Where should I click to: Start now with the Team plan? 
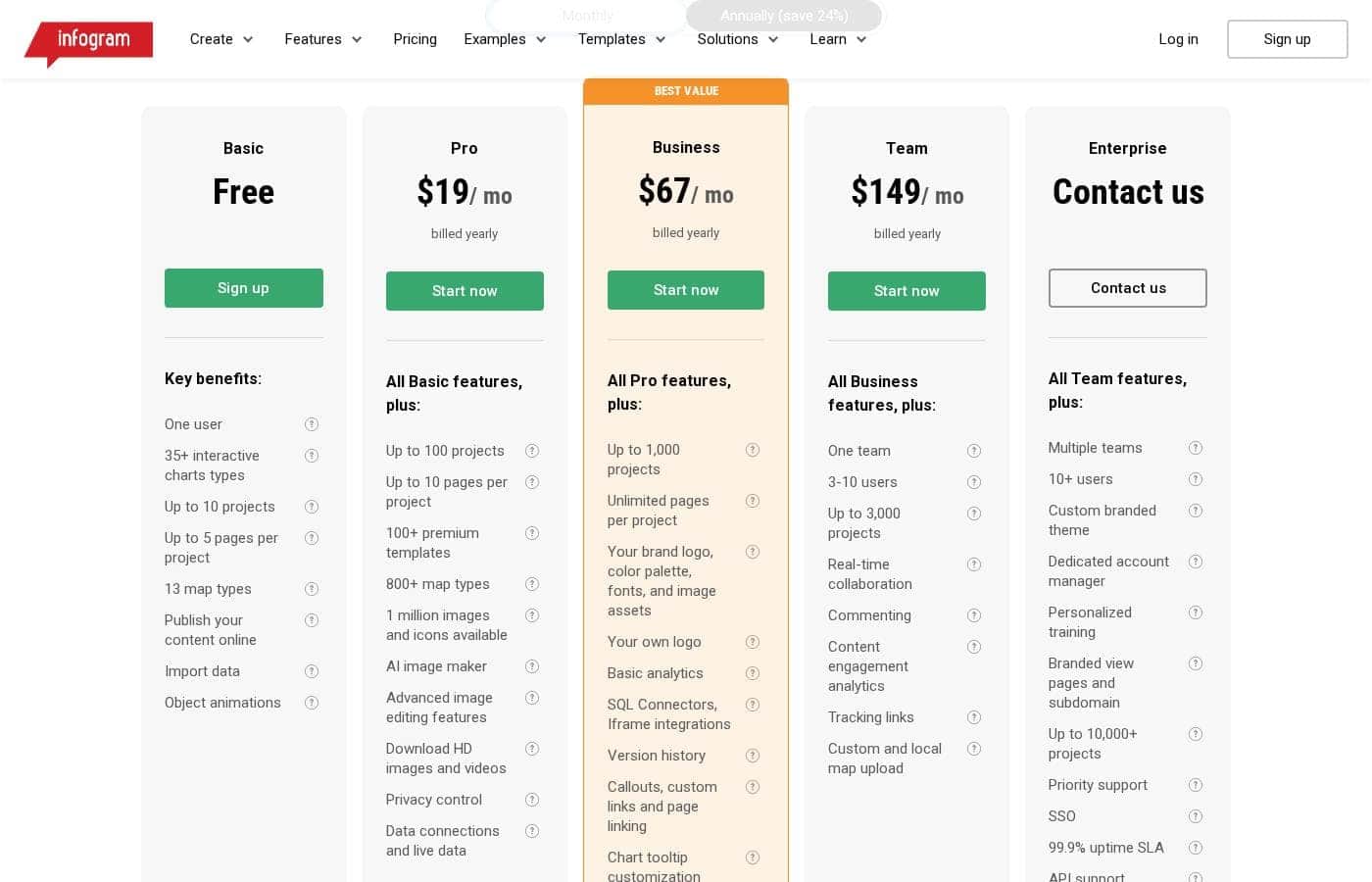click(906, 291)
